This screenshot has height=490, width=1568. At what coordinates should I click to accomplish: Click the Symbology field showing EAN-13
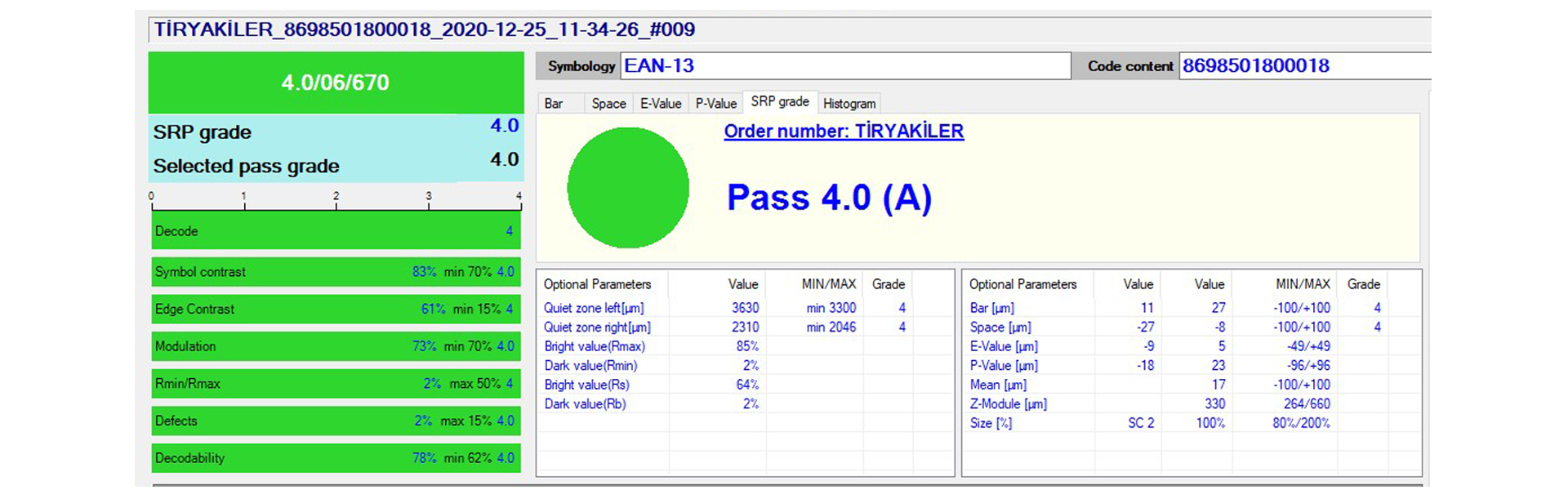click(x=845, y=65)
